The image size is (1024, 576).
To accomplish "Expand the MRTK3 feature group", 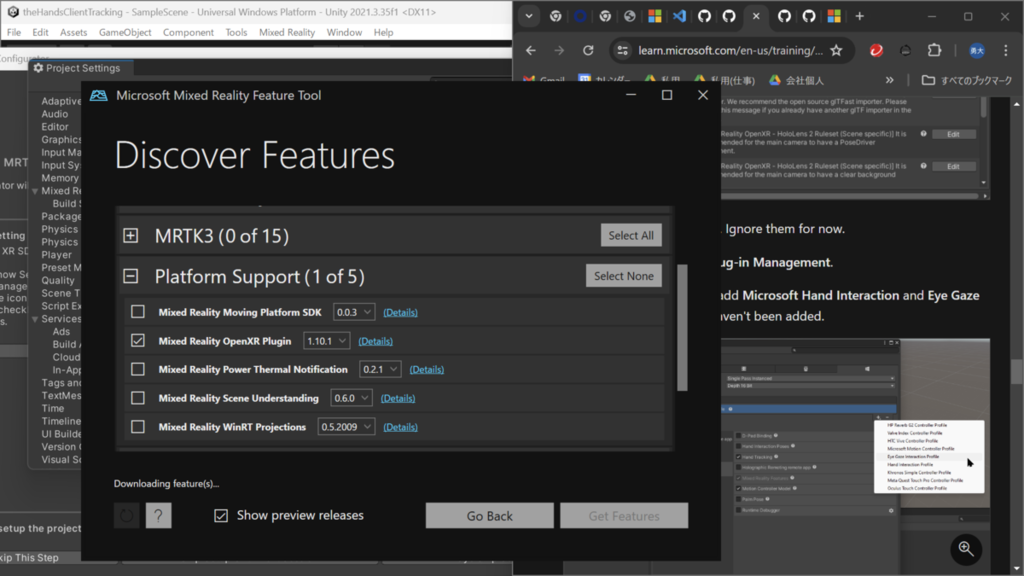I will 131,236.
